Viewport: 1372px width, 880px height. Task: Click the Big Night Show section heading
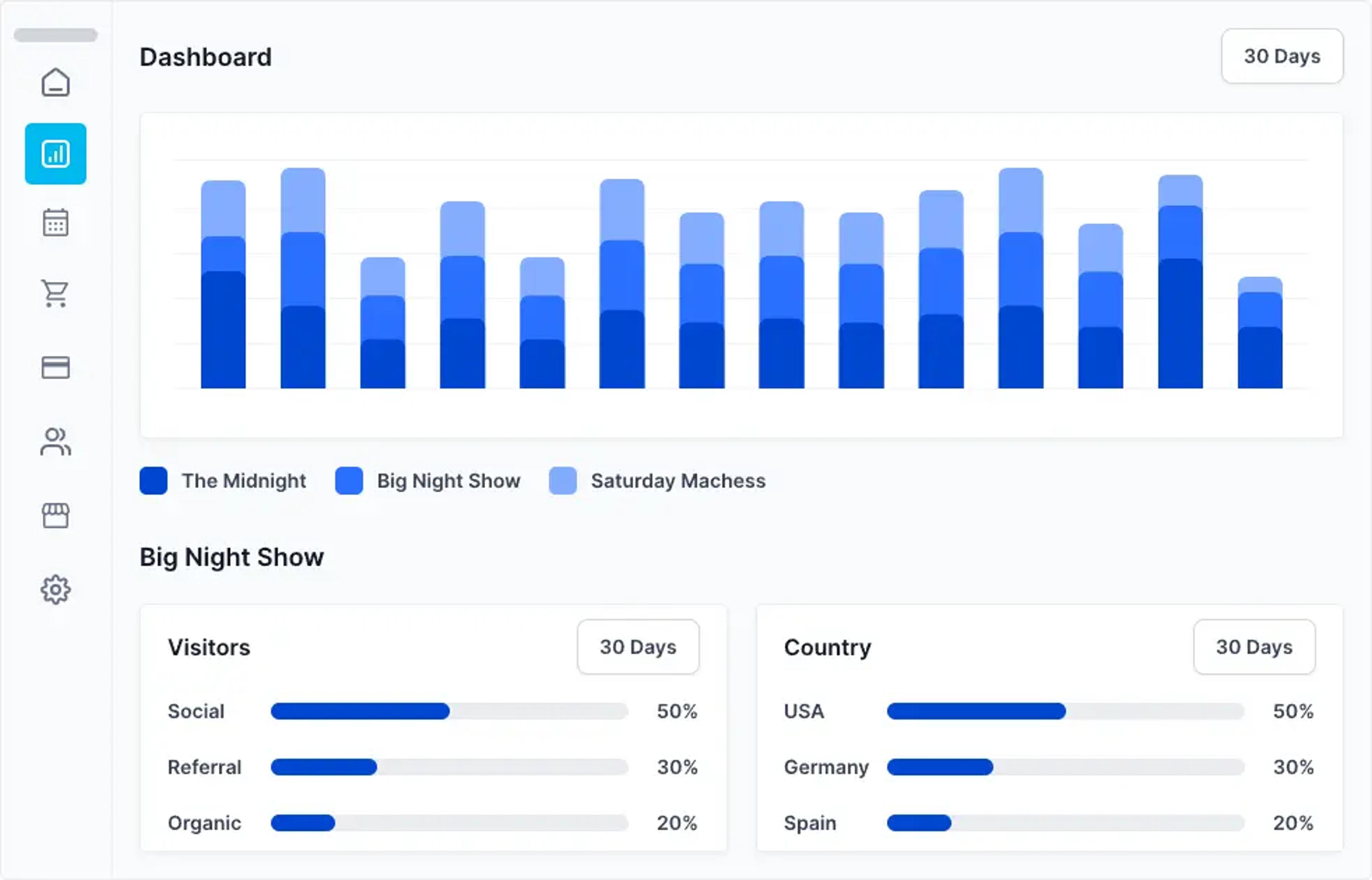click(x=232, y=557)
